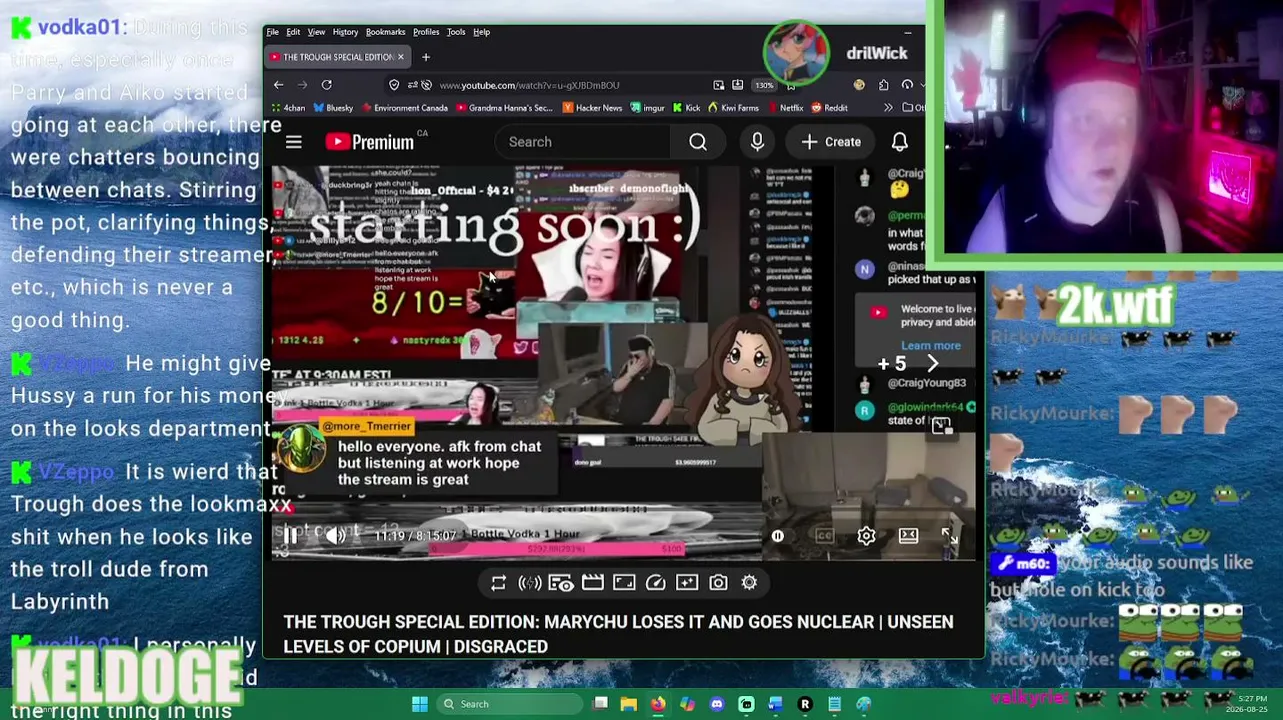Click the browser address bar URL
The image size is (1283, 720).
pyautogui.click(x=529, y=85)
